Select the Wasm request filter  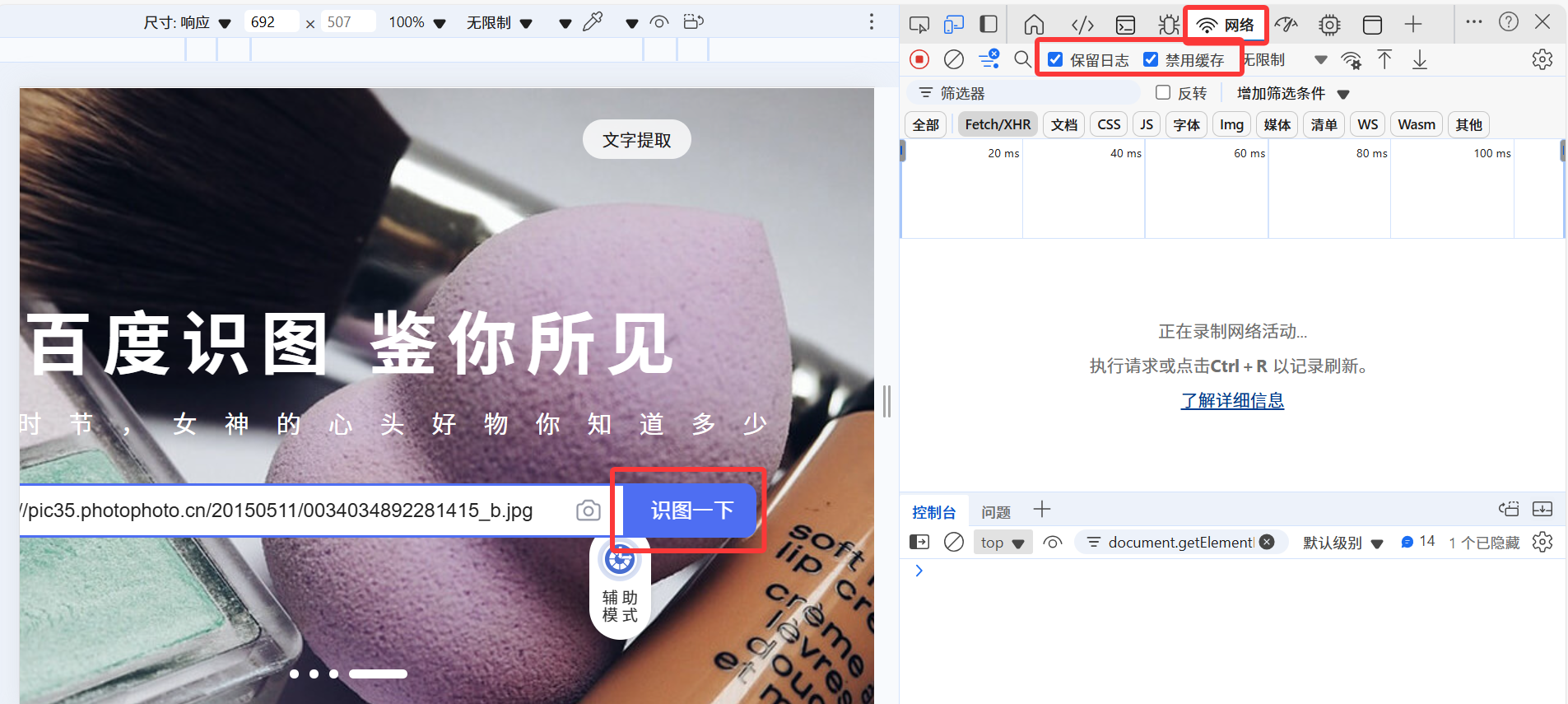pyautogui.click(x=1417, y=124)
